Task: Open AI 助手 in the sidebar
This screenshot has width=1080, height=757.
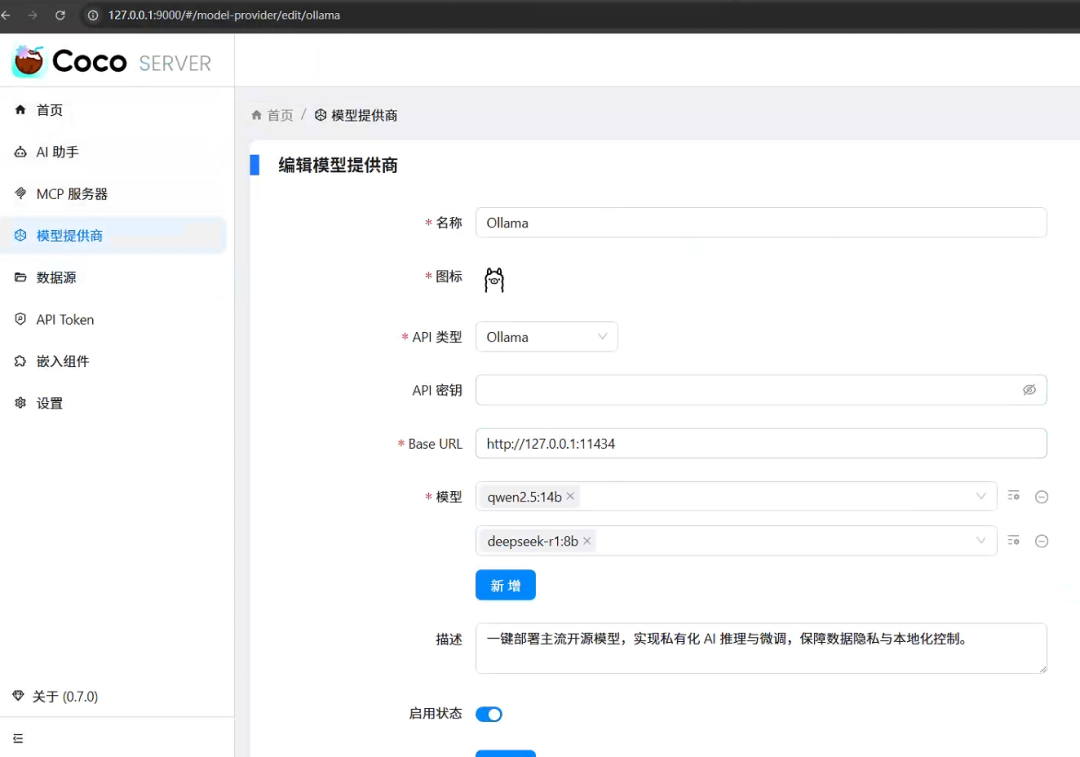Action: click(114, 152)
